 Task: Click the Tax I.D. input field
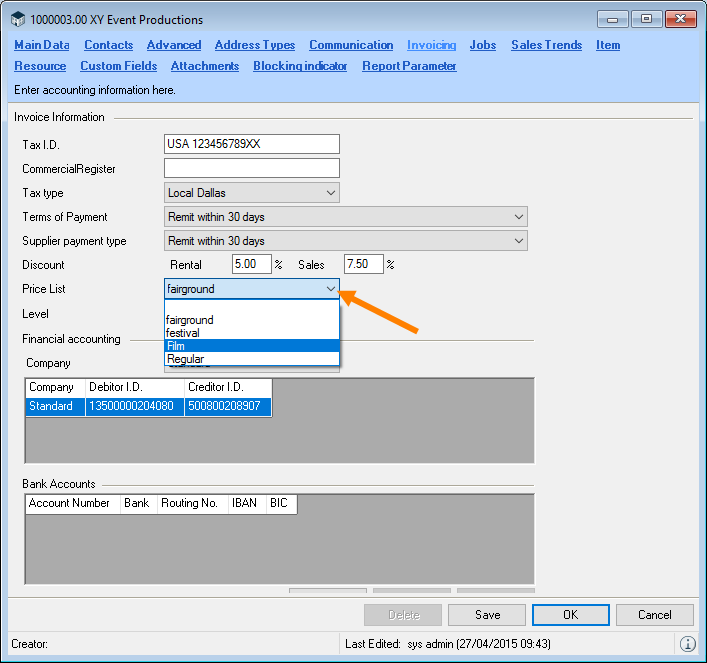coord(252,144)
